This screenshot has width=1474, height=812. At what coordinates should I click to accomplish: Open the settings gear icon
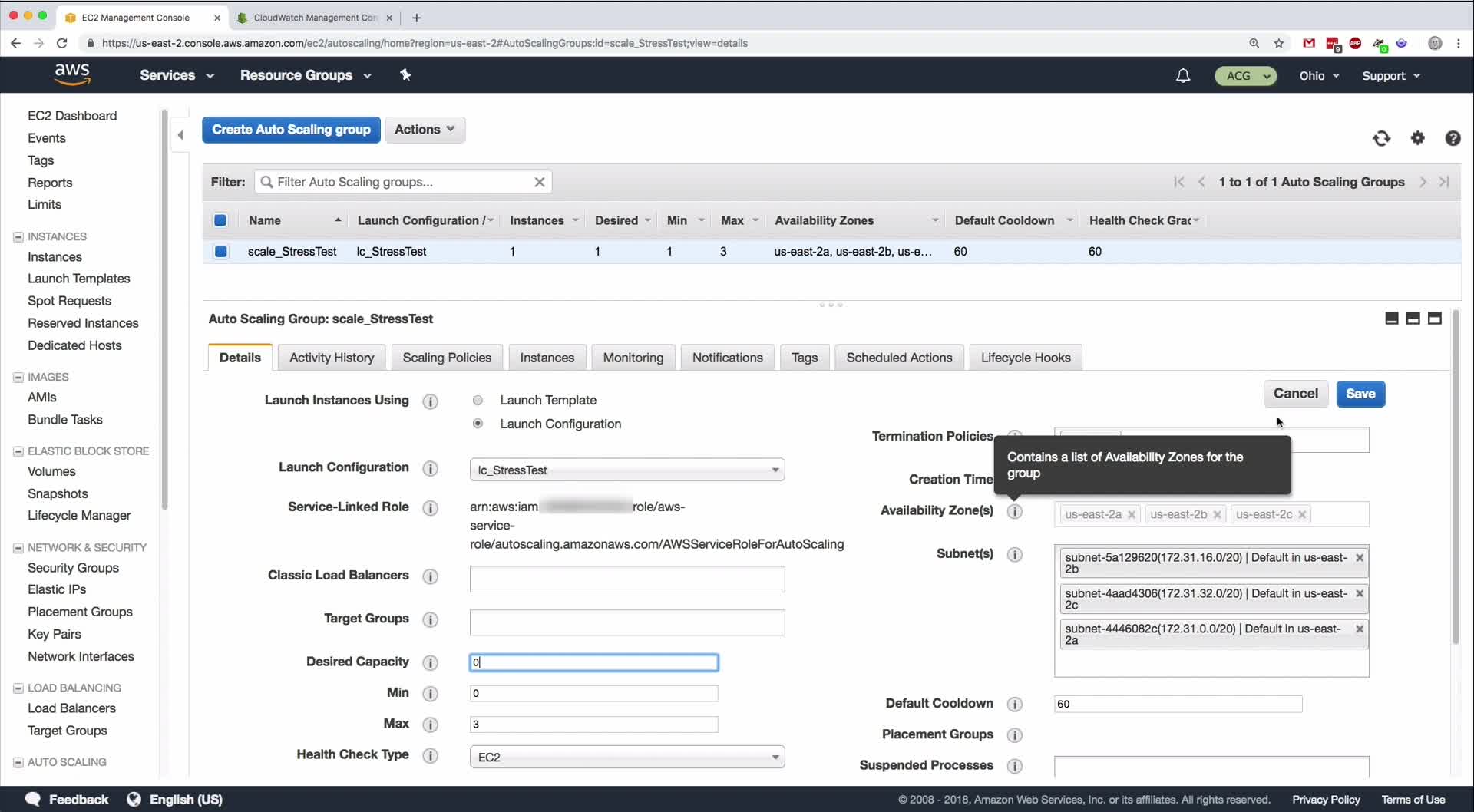point(1417,138)
